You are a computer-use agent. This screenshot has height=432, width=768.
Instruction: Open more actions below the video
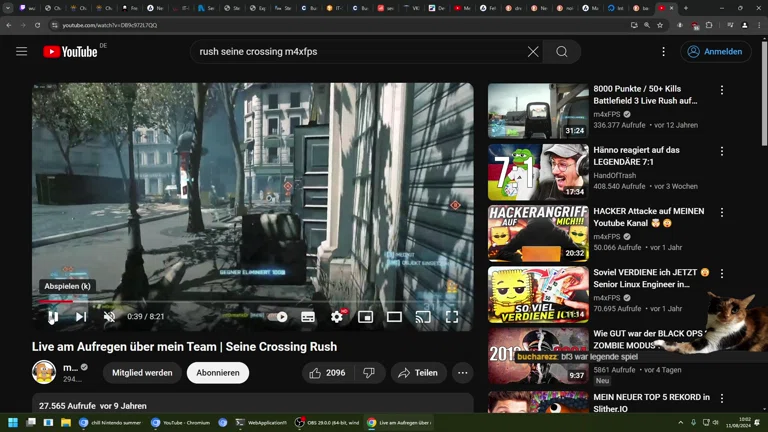click(x=462, y=373)
